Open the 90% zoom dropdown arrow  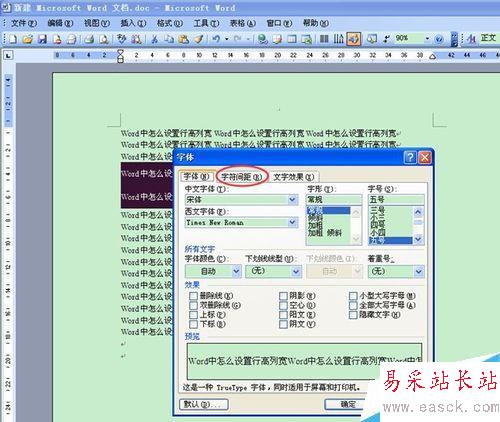click(427, 39)
